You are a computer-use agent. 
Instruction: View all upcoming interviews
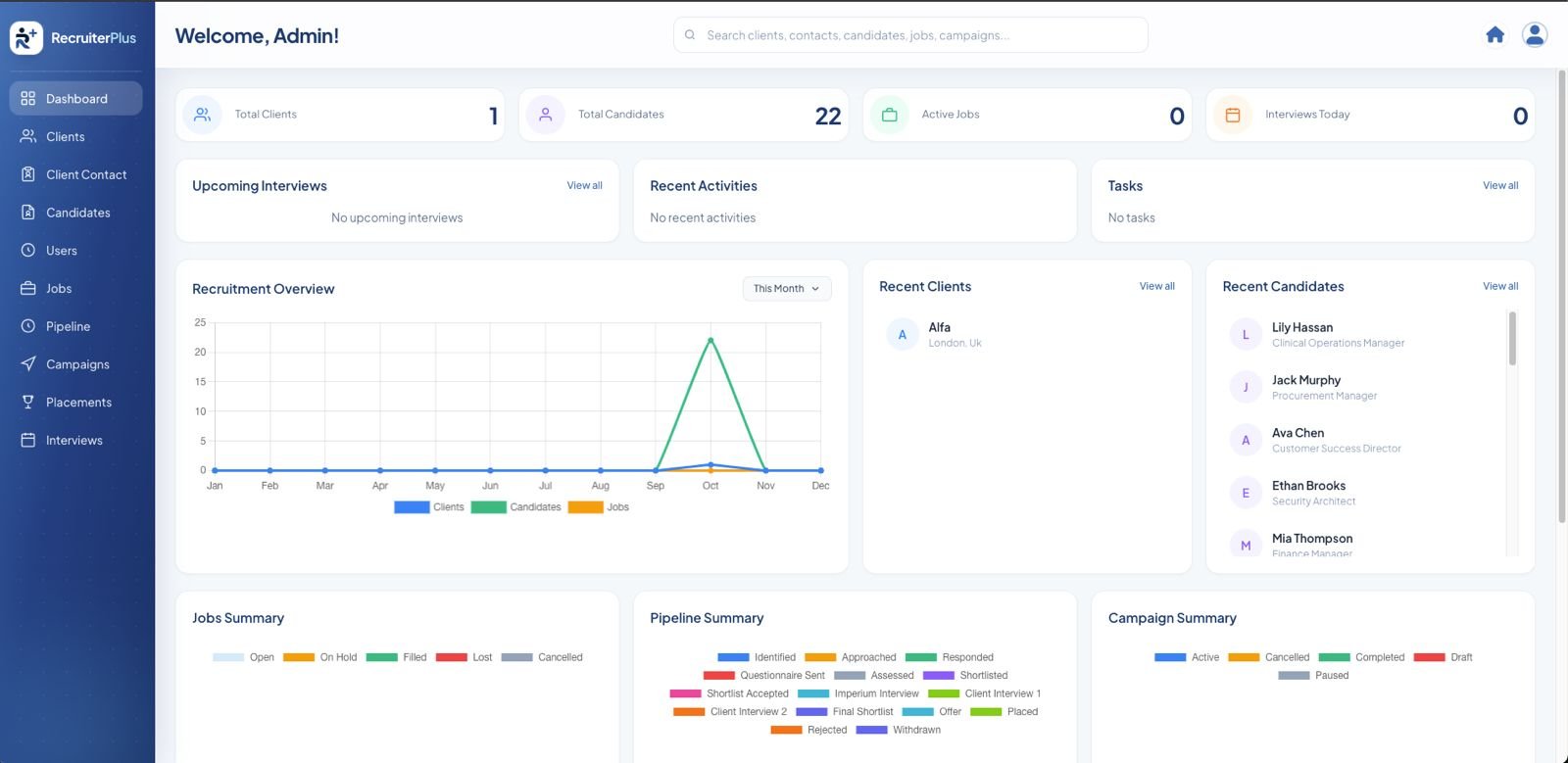584,185
